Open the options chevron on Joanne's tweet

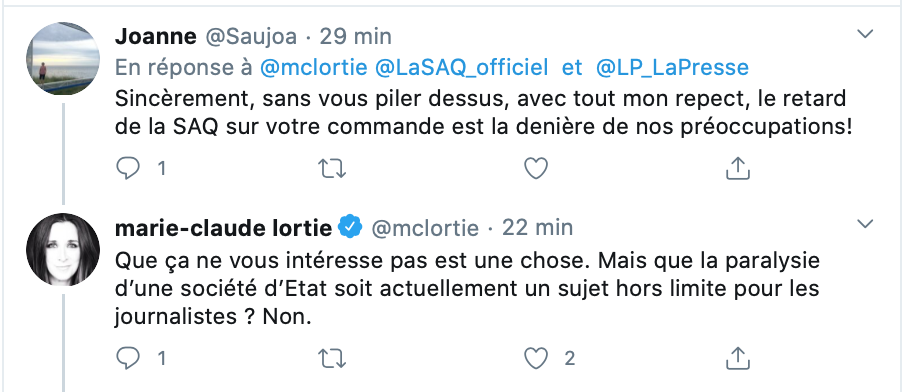[865, 35]
